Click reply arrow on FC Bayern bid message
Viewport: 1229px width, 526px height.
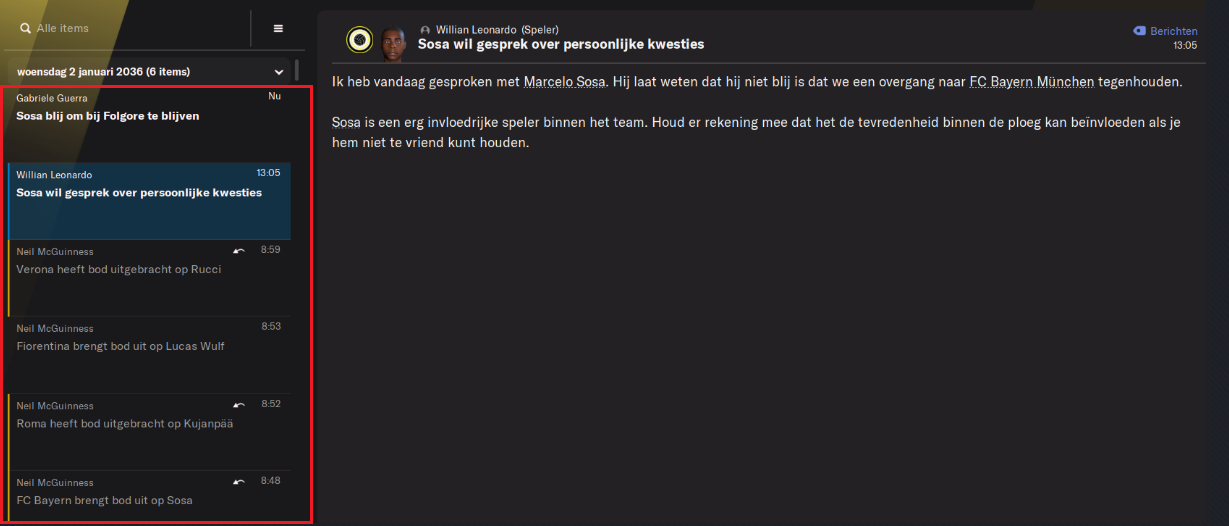tap(238, 481)
